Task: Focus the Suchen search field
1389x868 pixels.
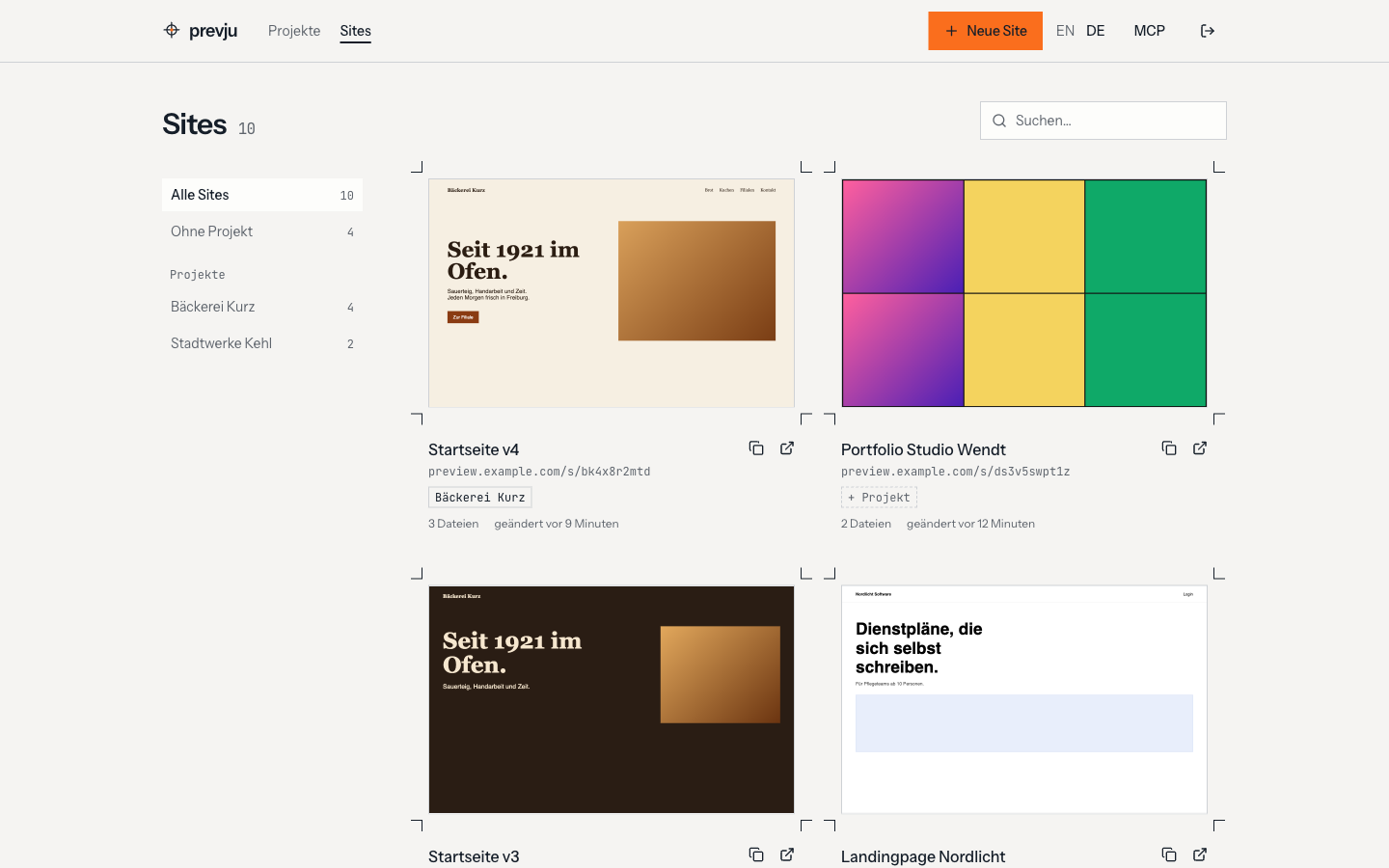Action: tap(1103, 121)
